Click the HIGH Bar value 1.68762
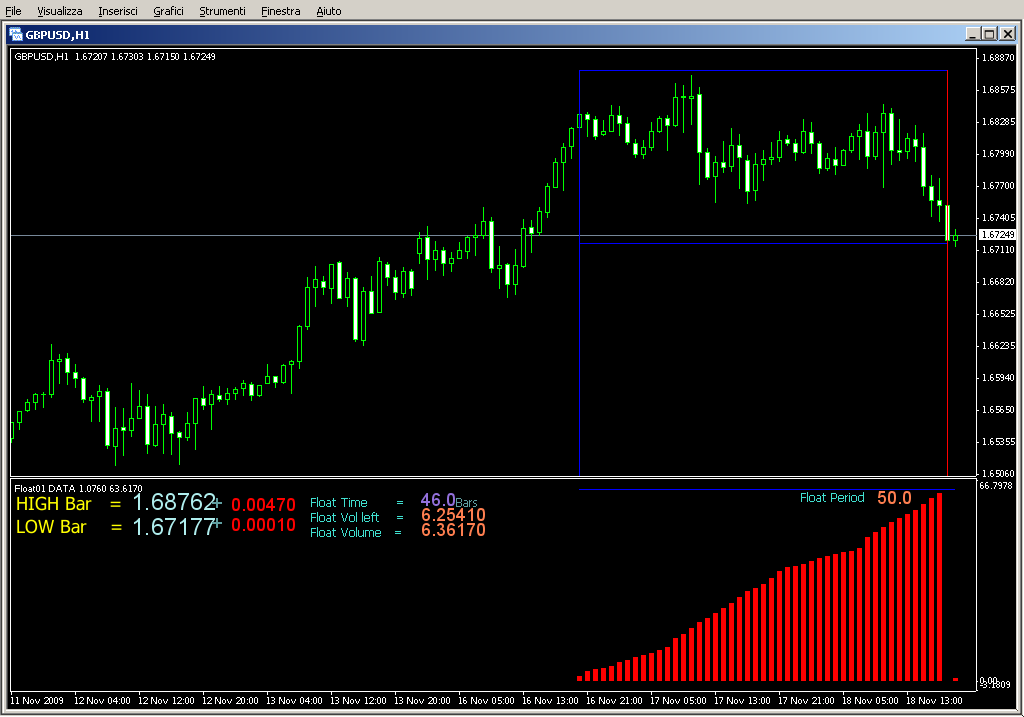 174,502
